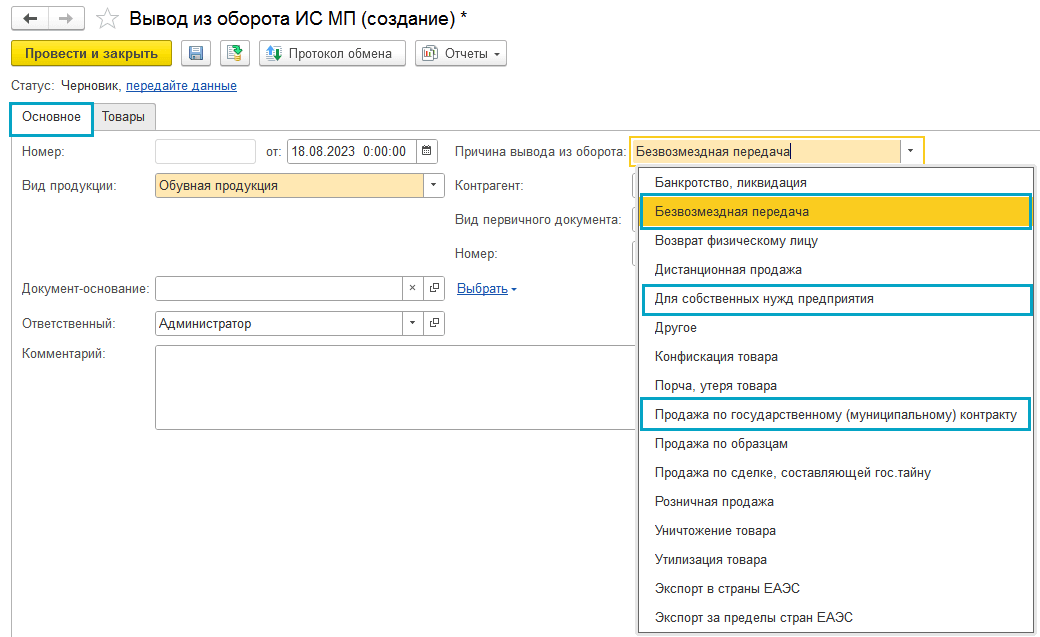This screenshot has height=637, width=1040.
Task: Select the Основное tab
Action: pos(51,117)
